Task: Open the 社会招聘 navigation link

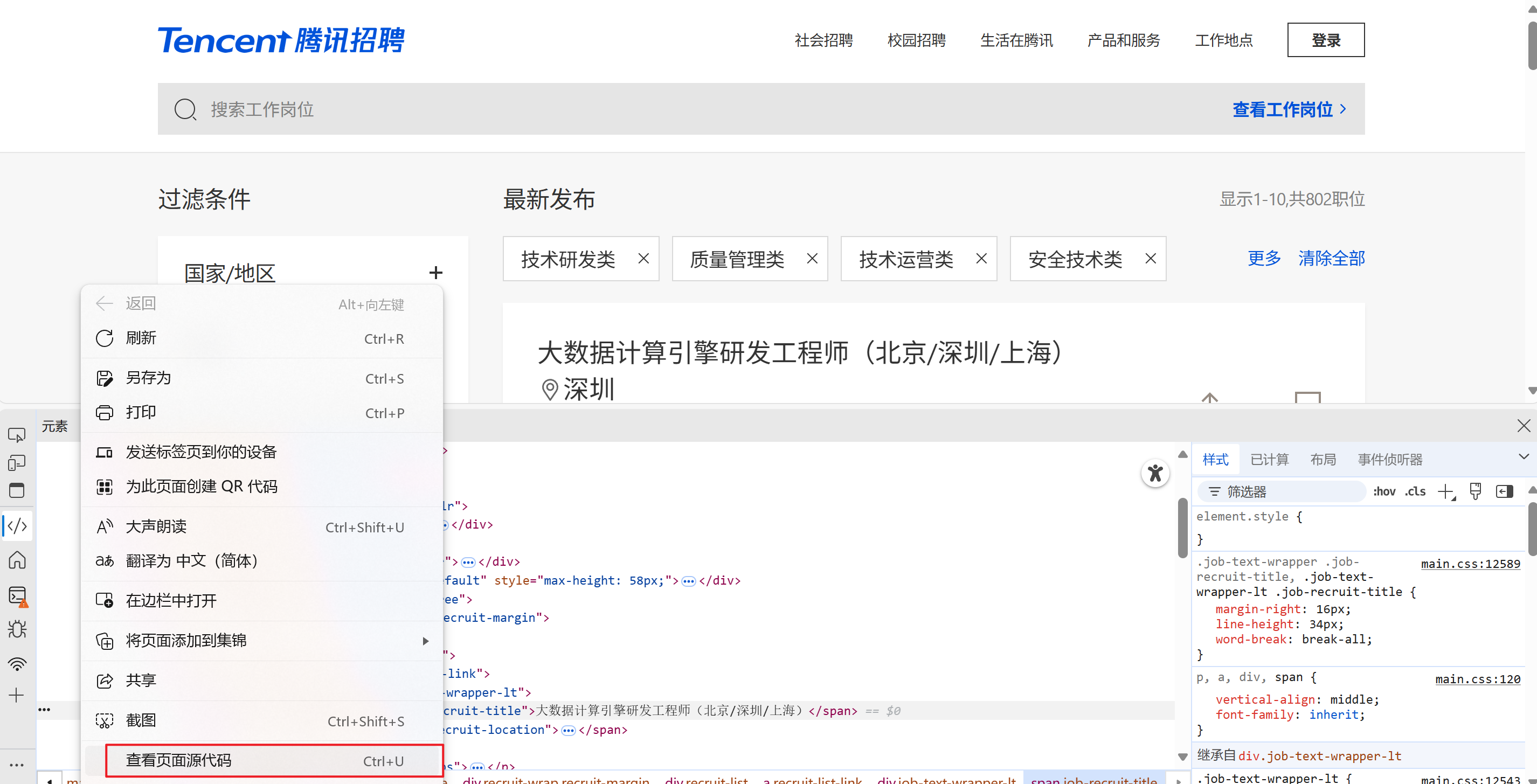Action: pyautogui.click(x=823, y=40)
